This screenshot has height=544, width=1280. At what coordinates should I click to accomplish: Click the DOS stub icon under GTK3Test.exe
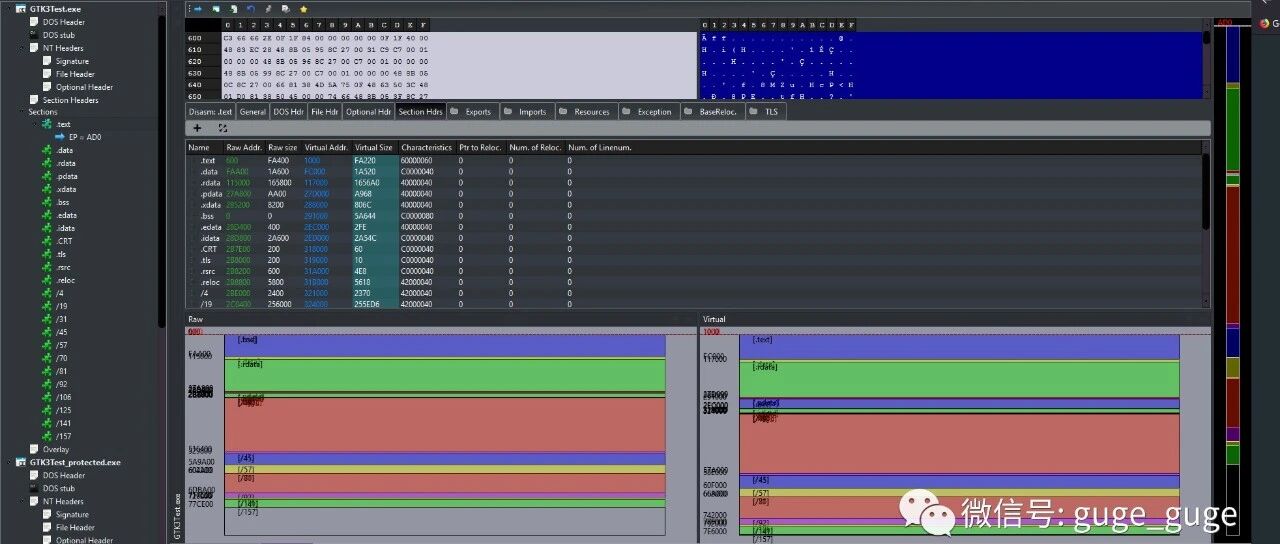click(x=34, y=35)
